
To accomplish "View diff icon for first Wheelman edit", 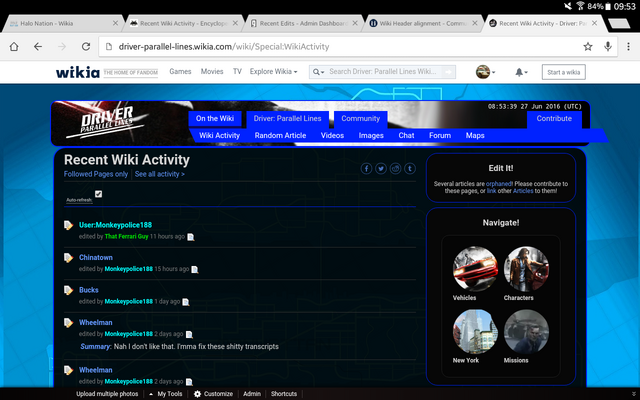I will (x=189, y=335).
